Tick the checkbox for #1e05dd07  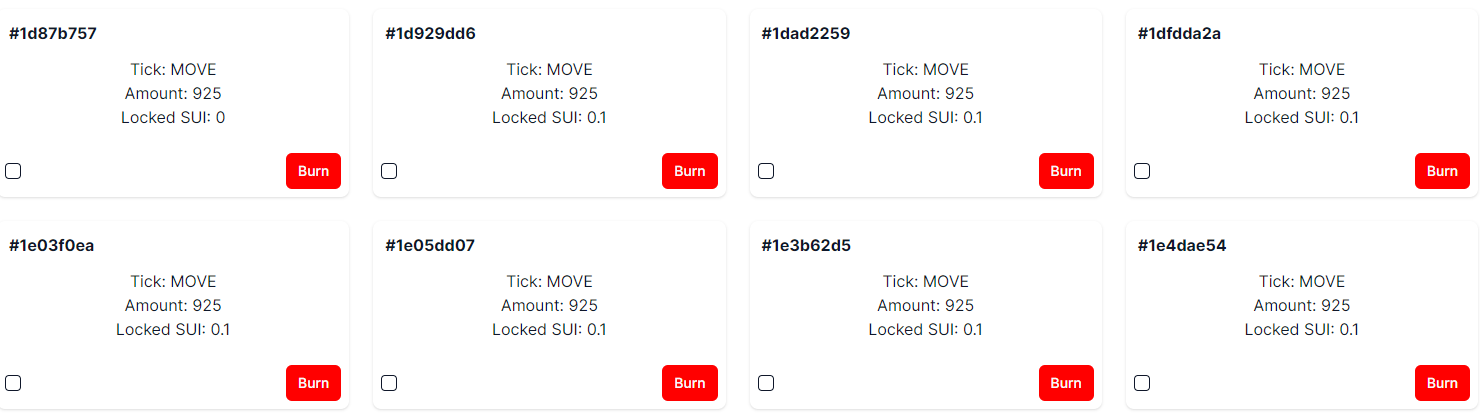tap(389, 383)
